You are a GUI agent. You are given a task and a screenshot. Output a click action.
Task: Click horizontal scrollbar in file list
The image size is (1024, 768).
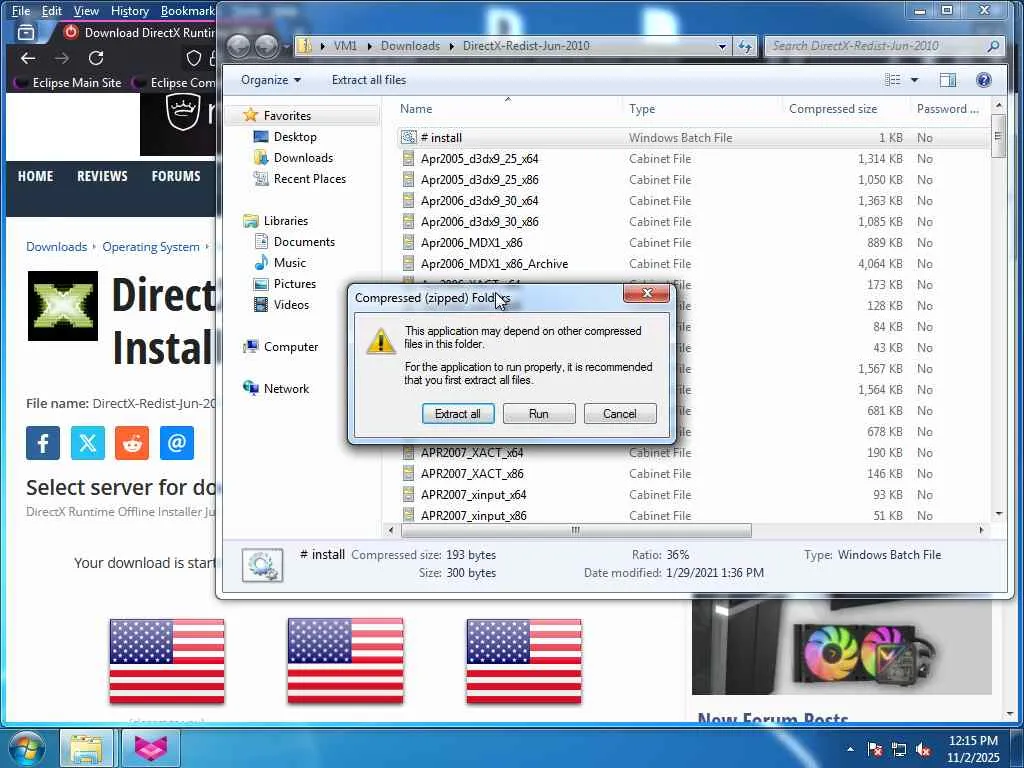pyautogui.click(x=575, y=530)
